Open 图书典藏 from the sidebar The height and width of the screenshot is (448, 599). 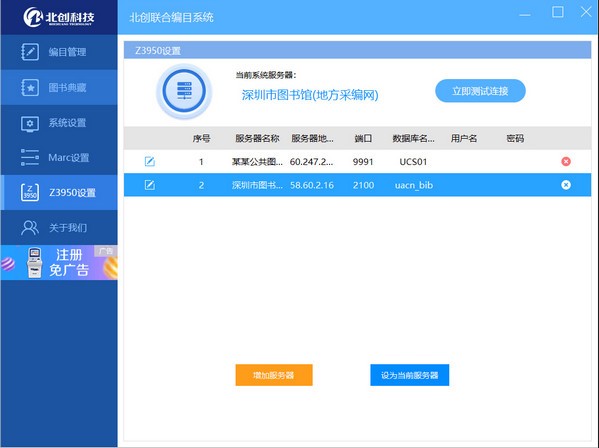[59, 87]
